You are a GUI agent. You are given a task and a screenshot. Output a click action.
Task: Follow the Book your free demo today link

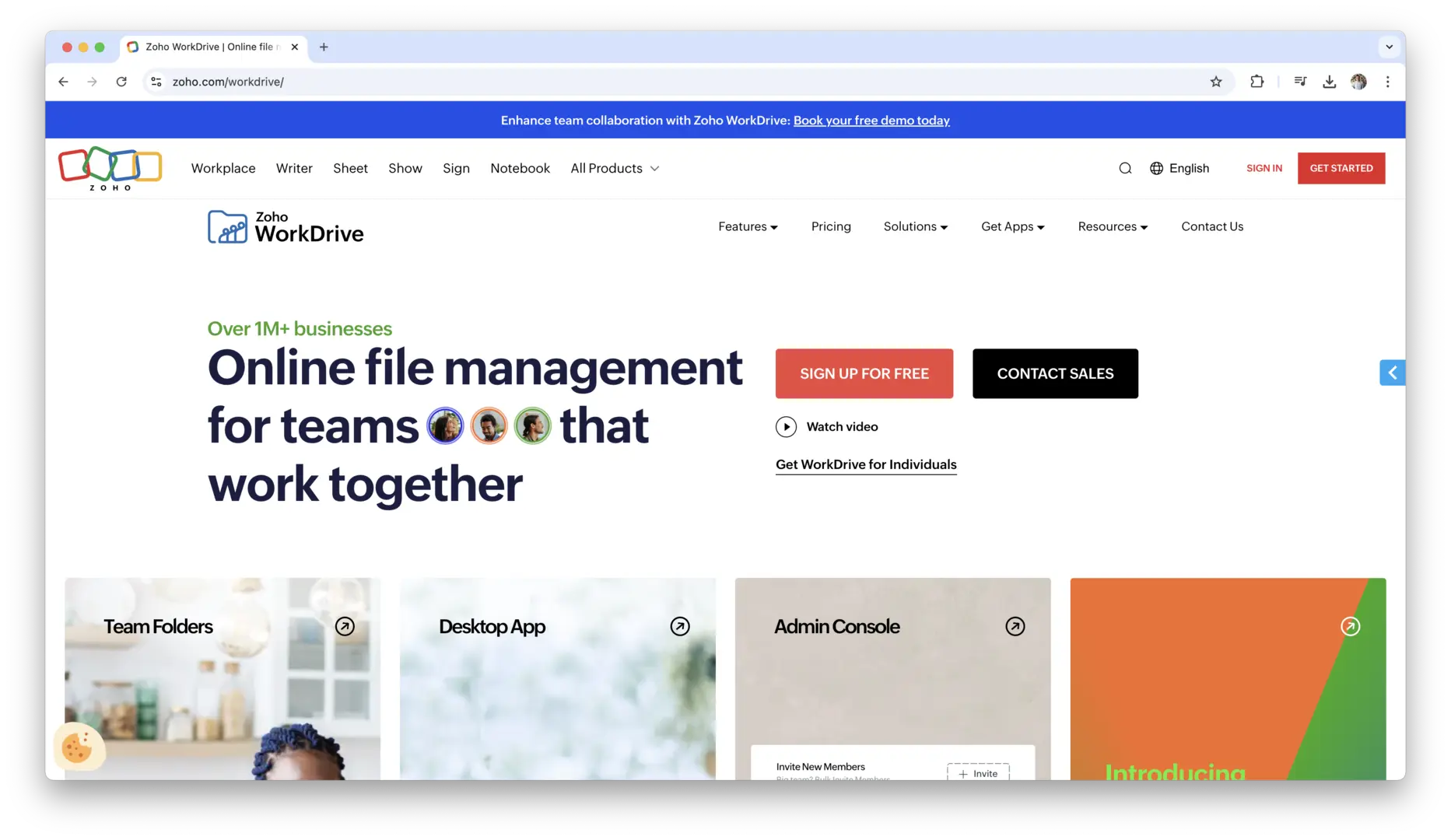(x=871, y=121)
